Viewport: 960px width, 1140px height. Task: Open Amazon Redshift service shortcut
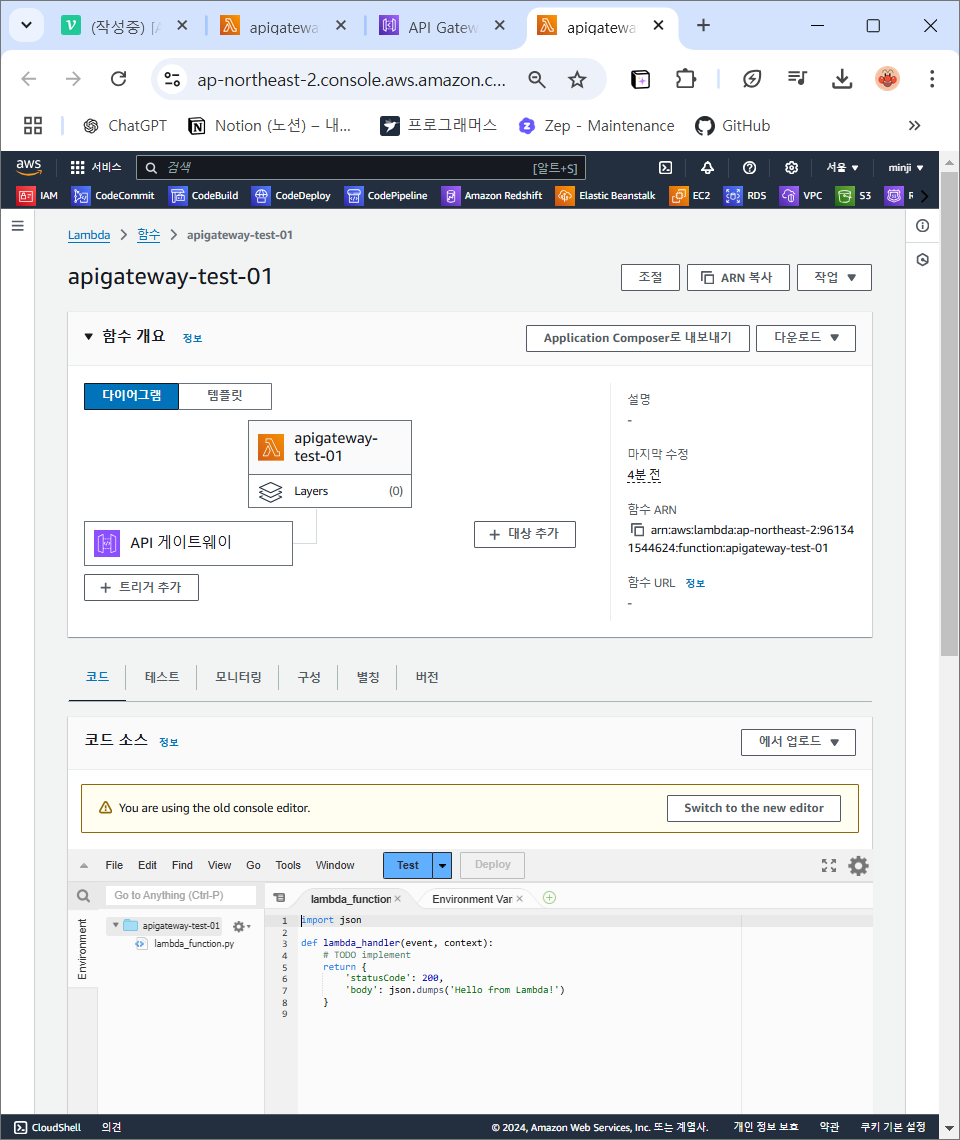click(492, 196)
